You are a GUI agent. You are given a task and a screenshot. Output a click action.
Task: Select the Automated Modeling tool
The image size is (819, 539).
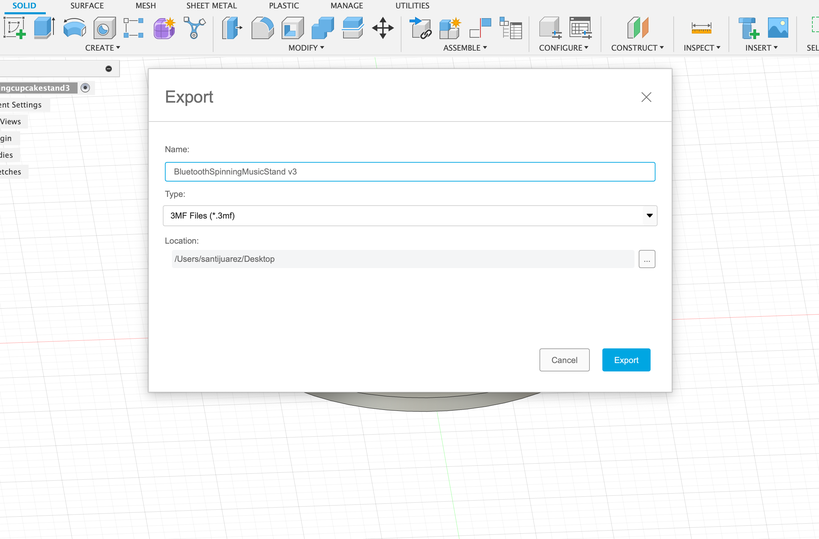[x=194, y=28]
